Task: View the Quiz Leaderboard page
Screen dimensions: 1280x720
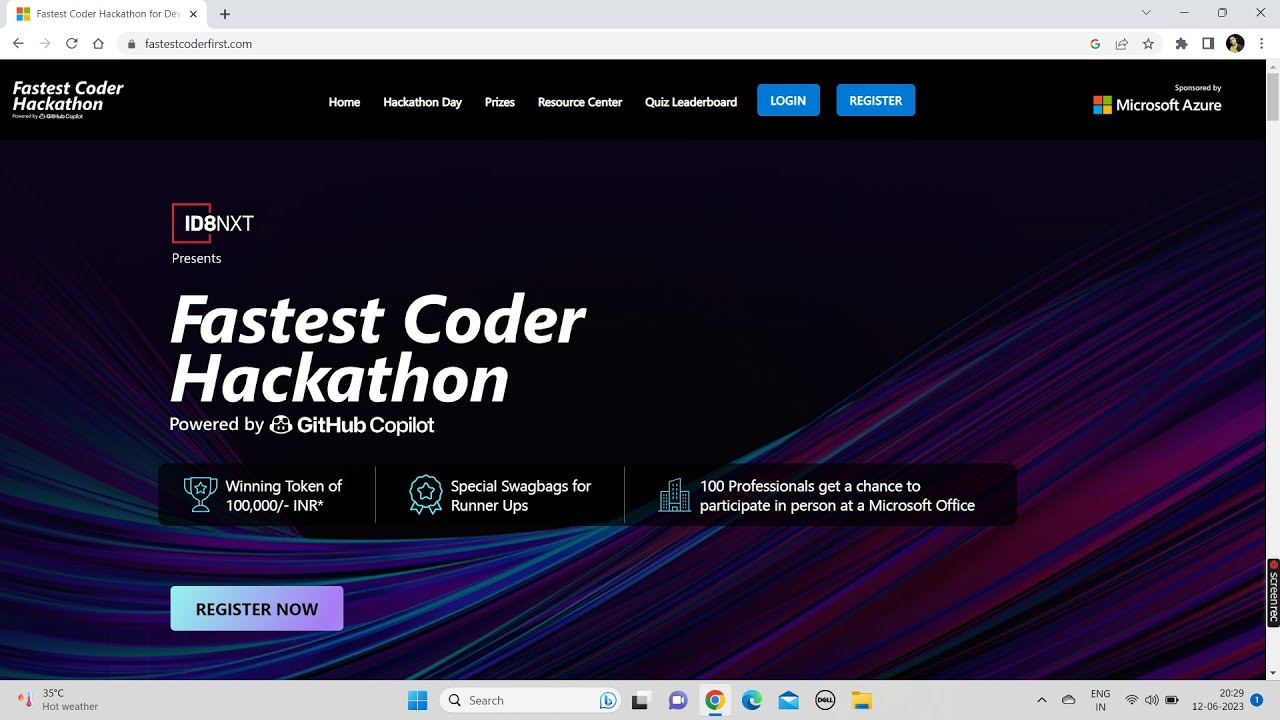Action: (x=691, y=102)
